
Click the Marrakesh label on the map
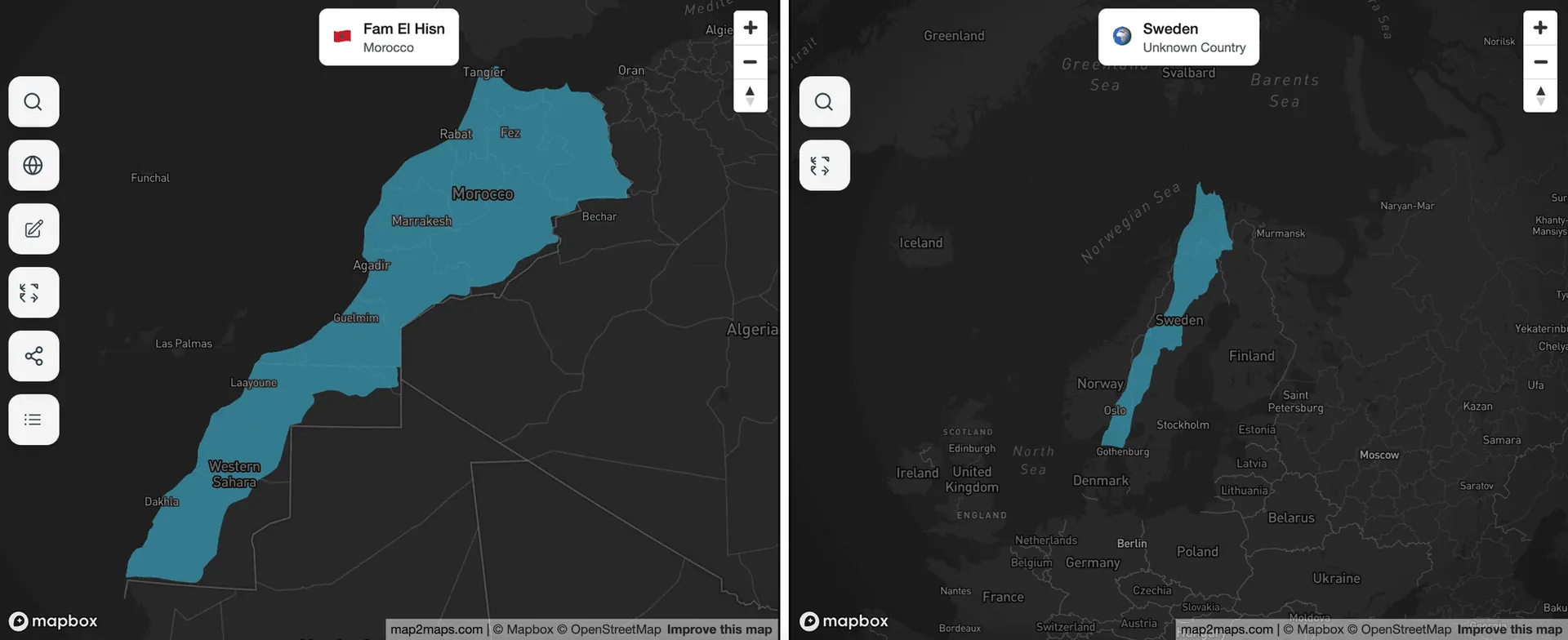click(x=421, y=221)
